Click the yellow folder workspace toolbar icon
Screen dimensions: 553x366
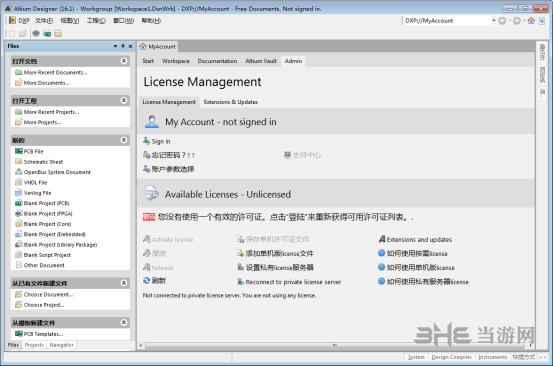coord(58,34)
